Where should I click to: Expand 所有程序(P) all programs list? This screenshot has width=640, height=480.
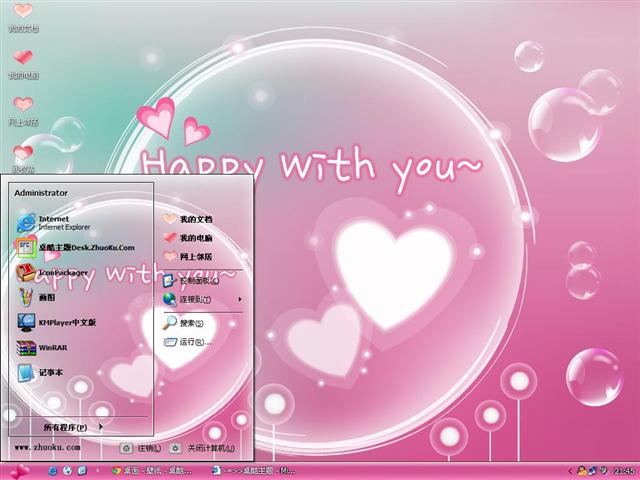coord(73,427)
